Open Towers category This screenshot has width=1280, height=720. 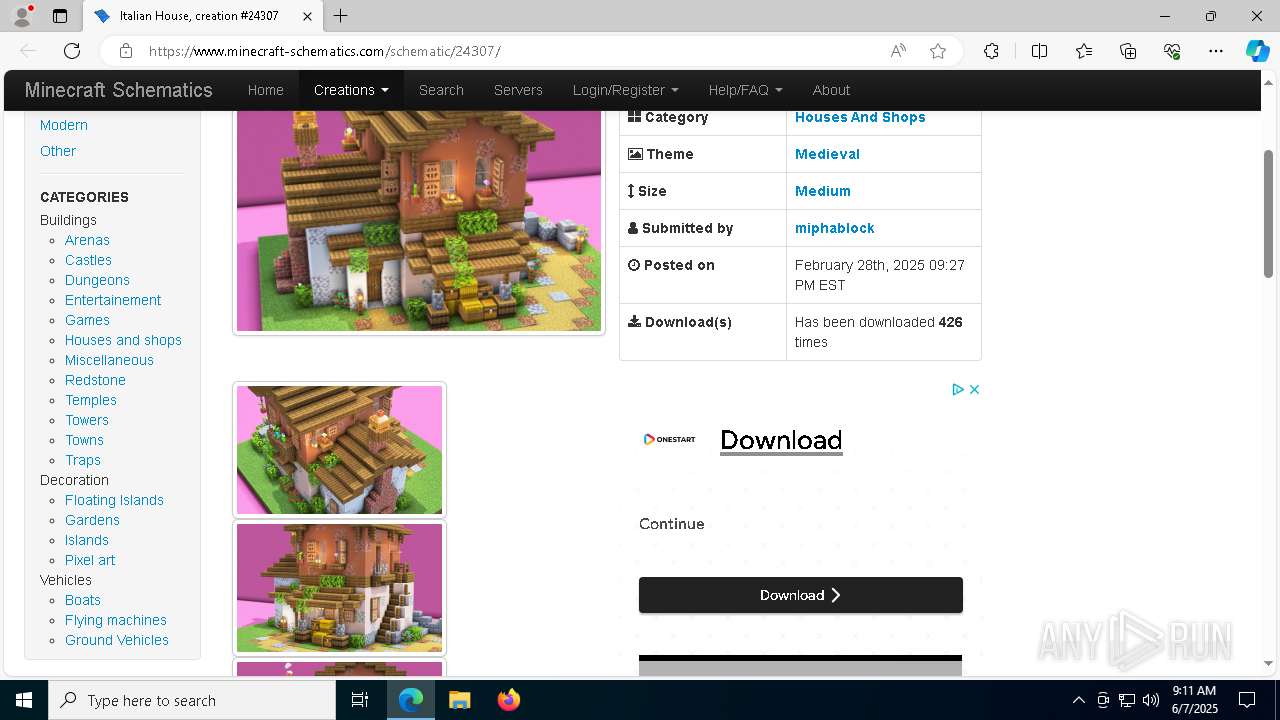(x=87, y=420)
